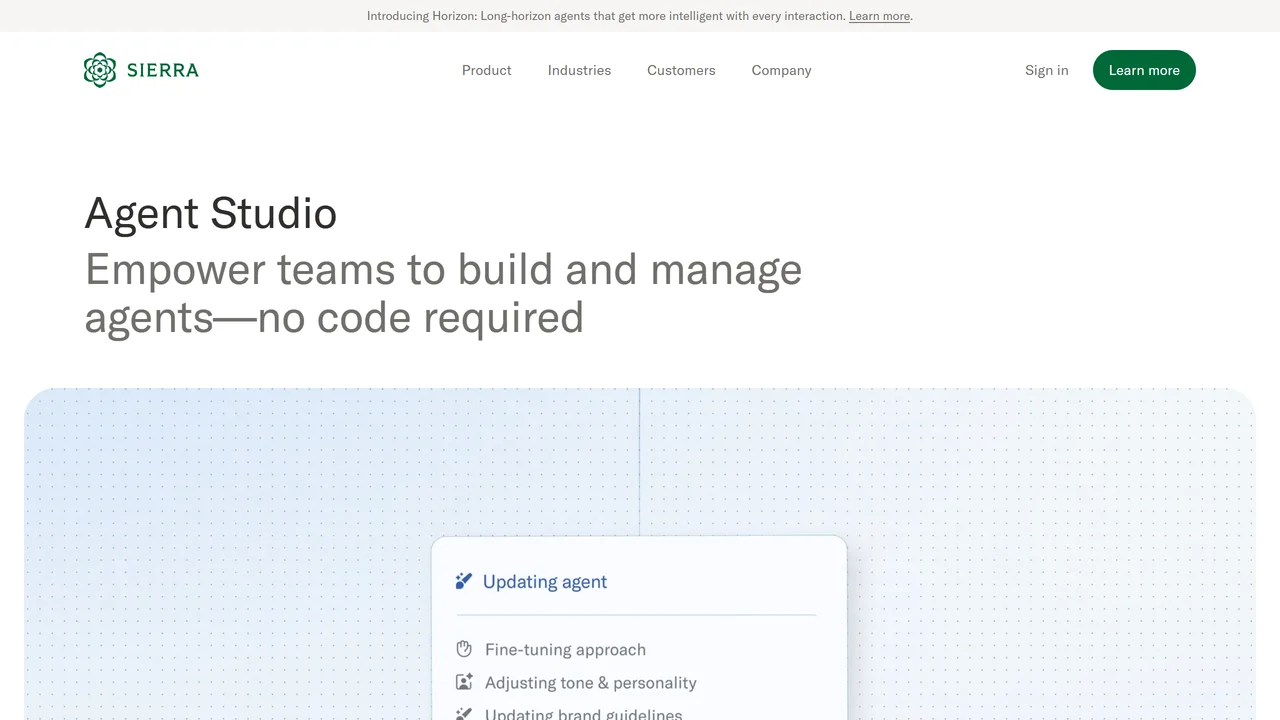The height and width of the screenshot is (720, 1280).
Task: Click 'Updating brand guidelines' list item
Action: pyautogui.click(x=584, y=714)
